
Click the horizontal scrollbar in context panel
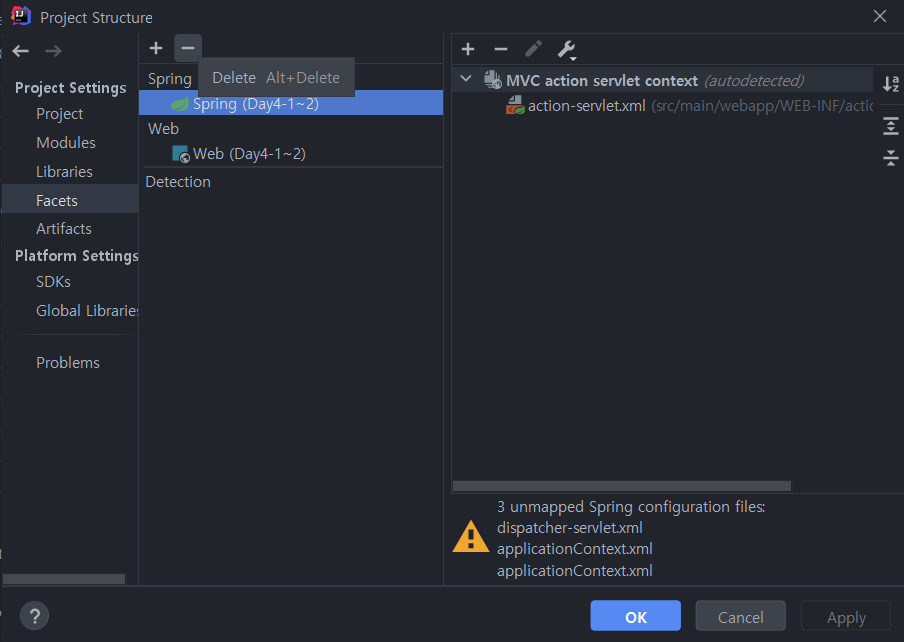pos(622,486)
